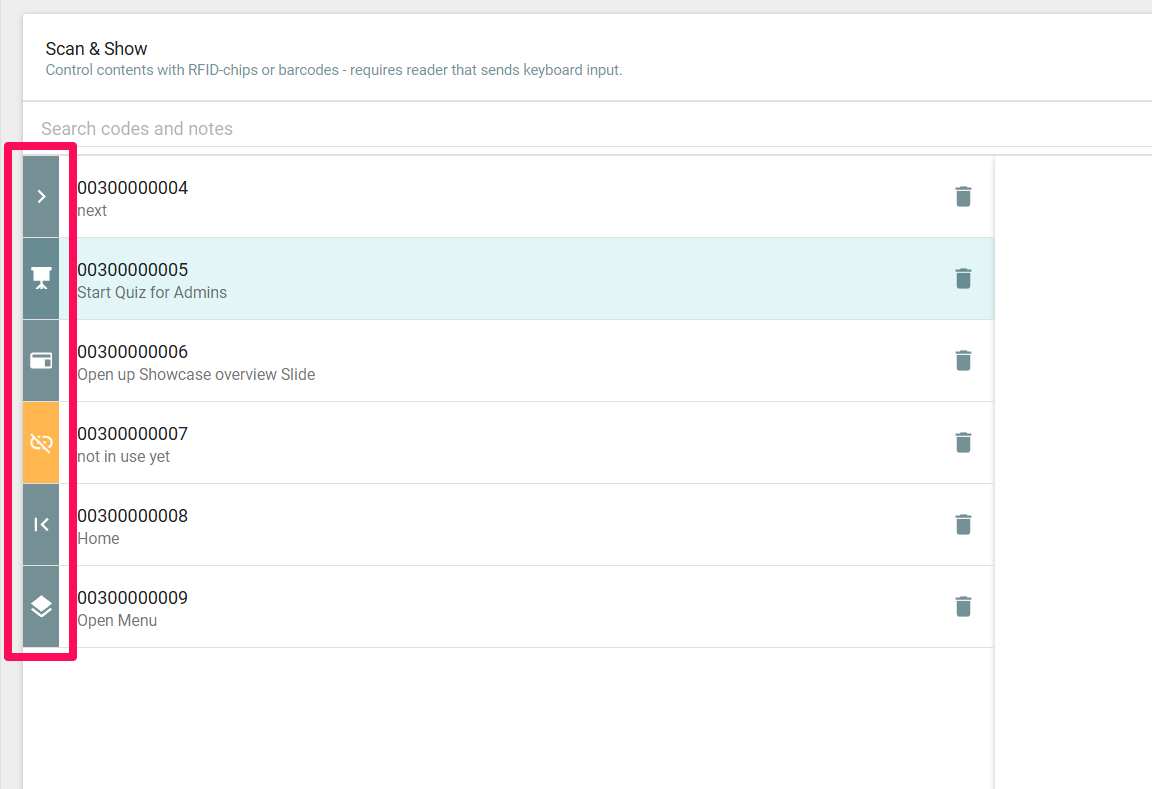
Task: Delete the 00300000004 next entry
Action: tap(962, 197)
